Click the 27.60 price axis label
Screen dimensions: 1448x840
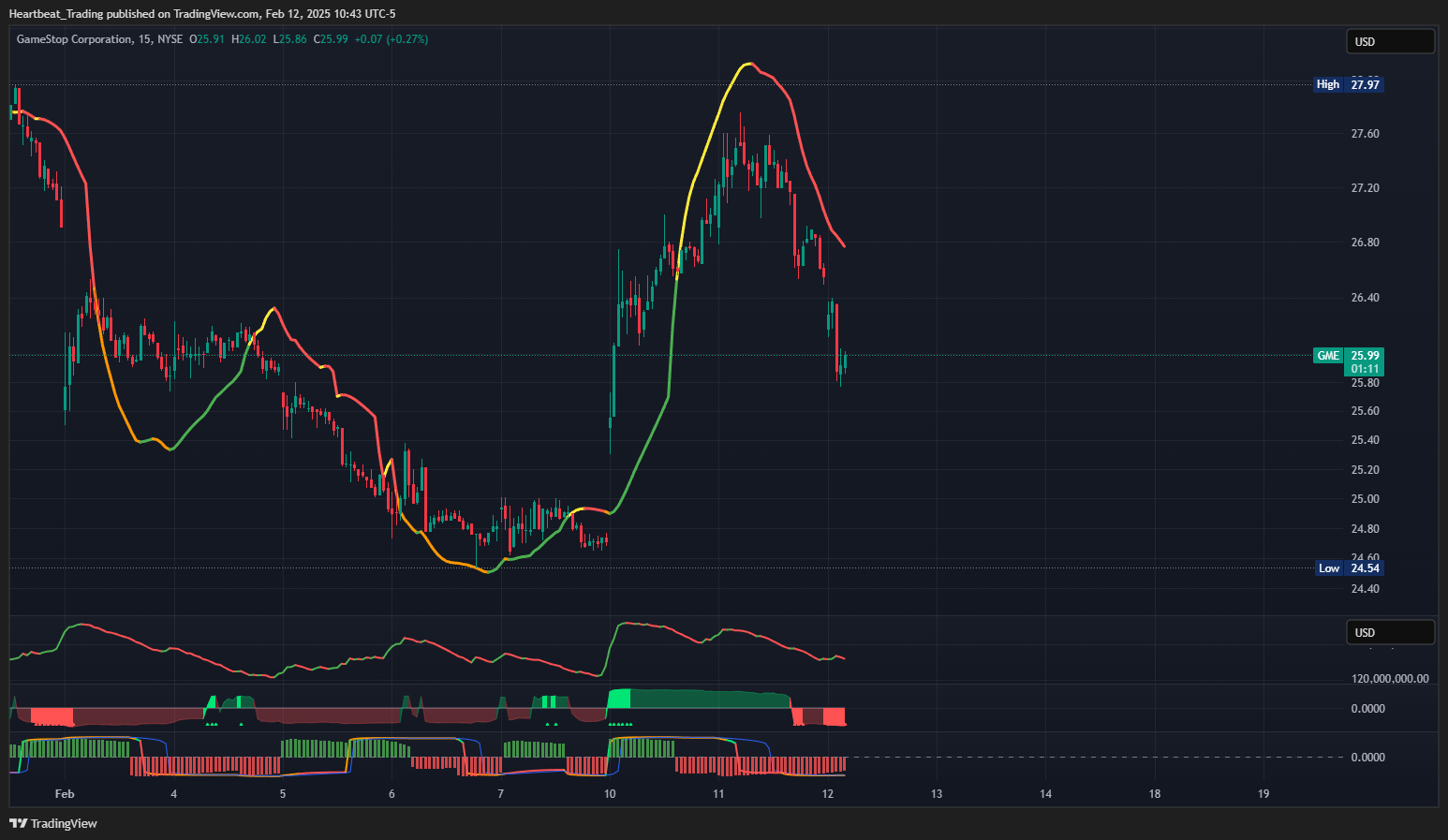point(1365,134)
